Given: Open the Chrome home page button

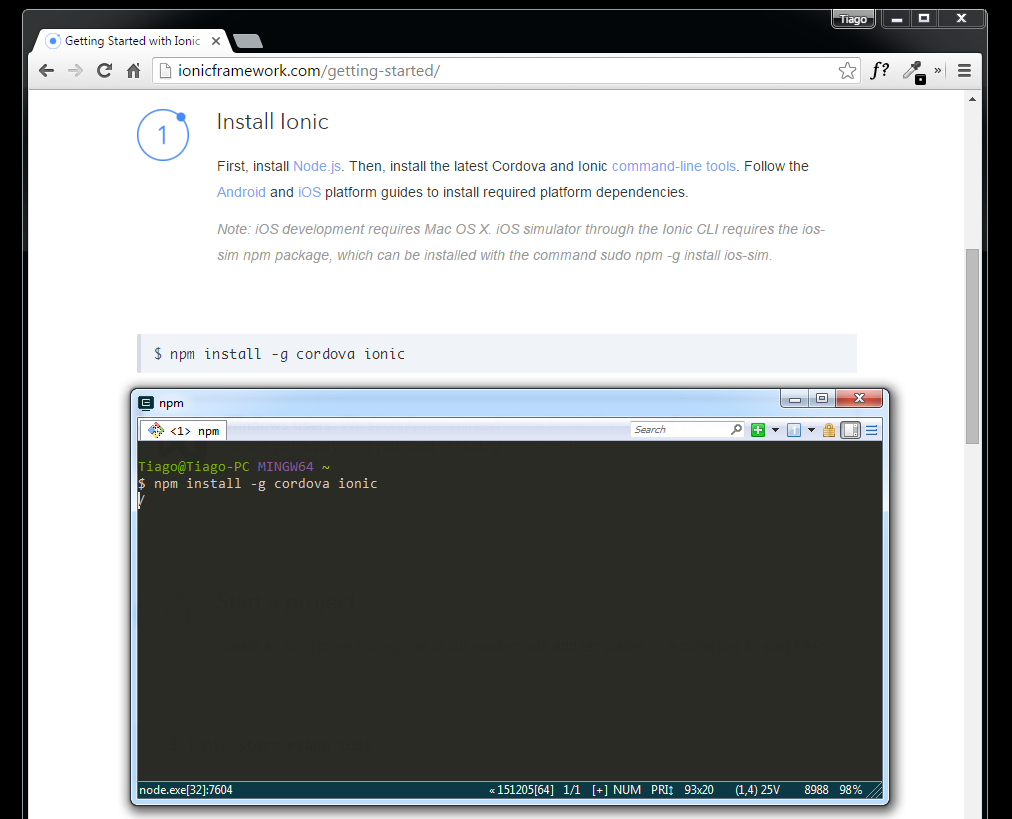Looking at the screenshot, I should click(x=134, y=70).
